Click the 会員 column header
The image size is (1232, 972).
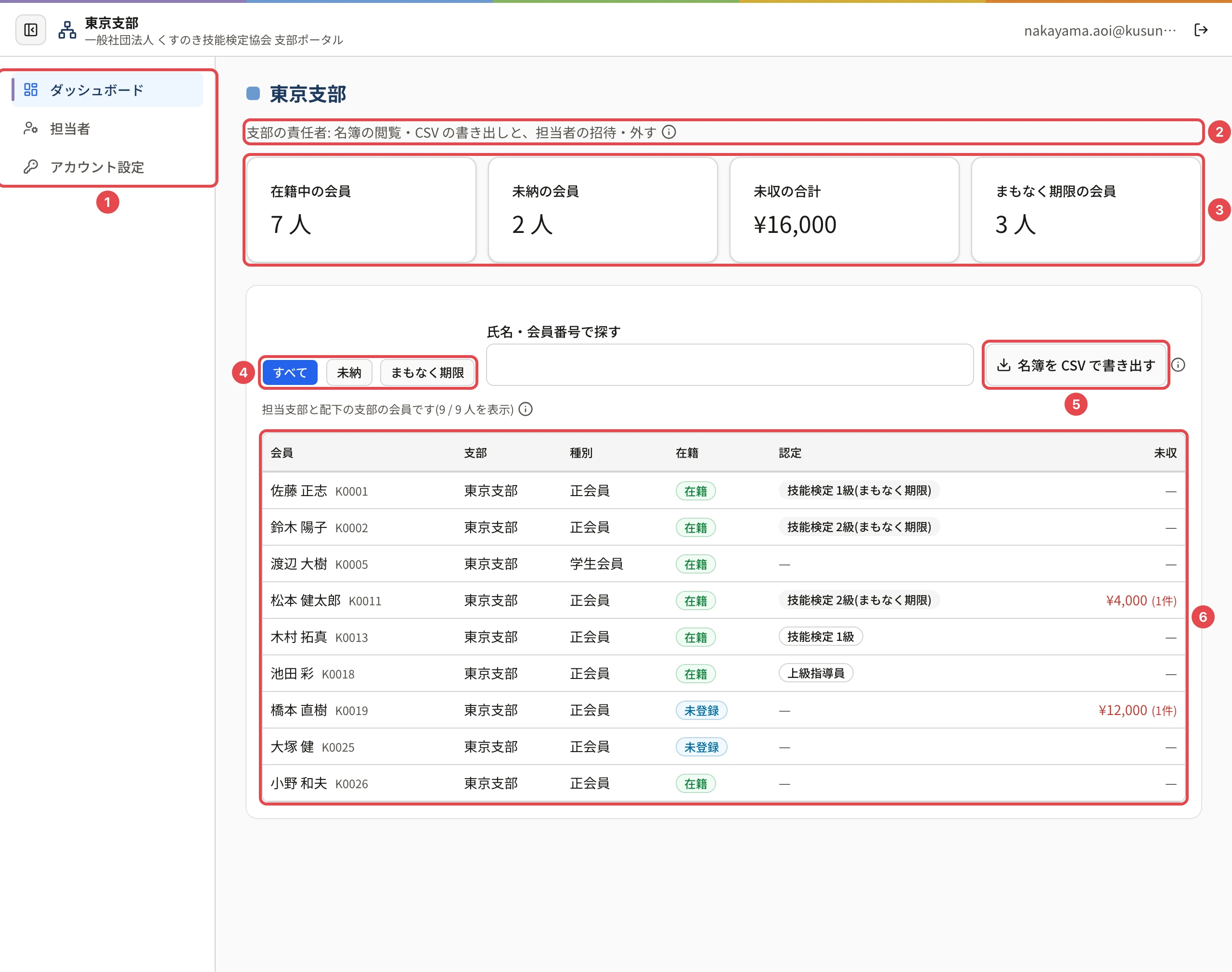[282, 452]
